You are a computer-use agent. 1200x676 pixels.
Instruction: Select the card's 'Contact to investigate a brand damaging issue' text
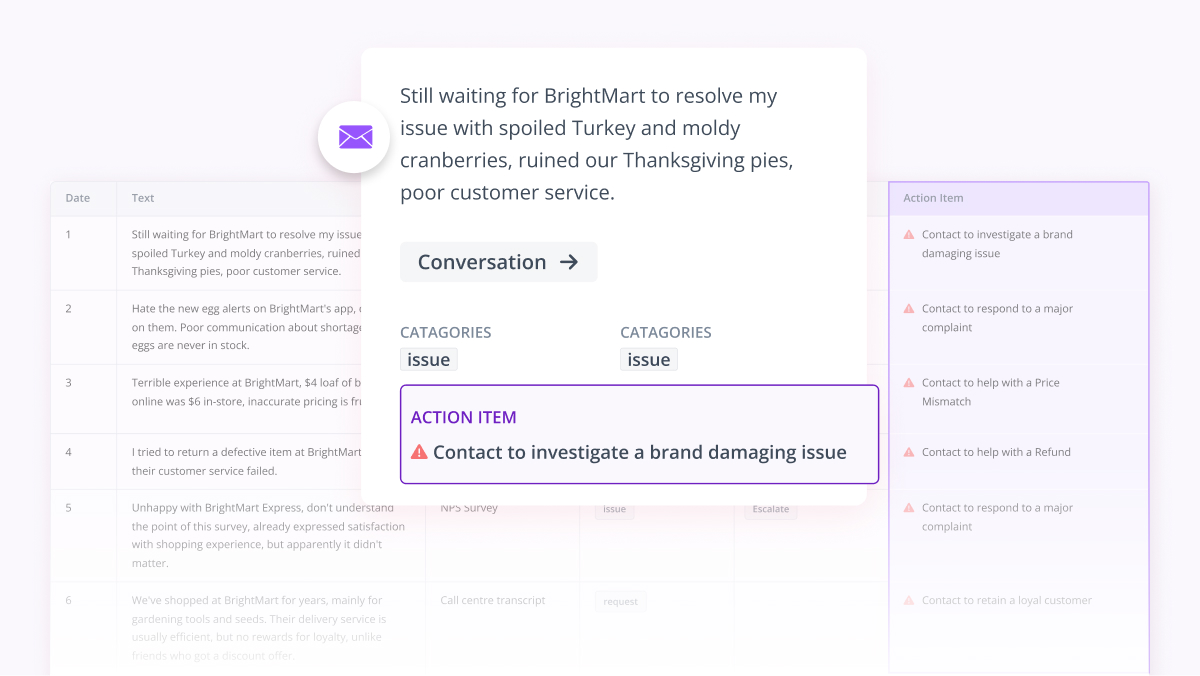click(640, 452)
